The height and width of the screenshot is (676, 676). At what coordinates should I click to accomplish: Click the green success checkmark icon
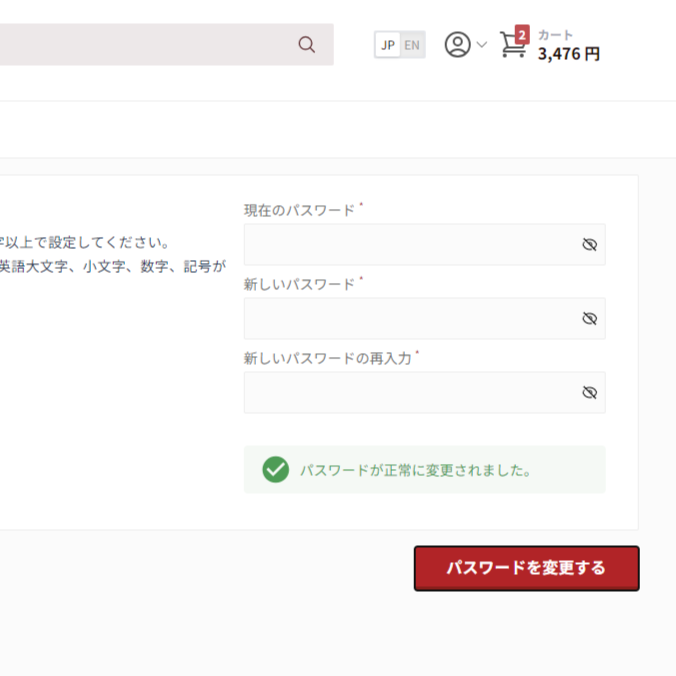point(275,469)
